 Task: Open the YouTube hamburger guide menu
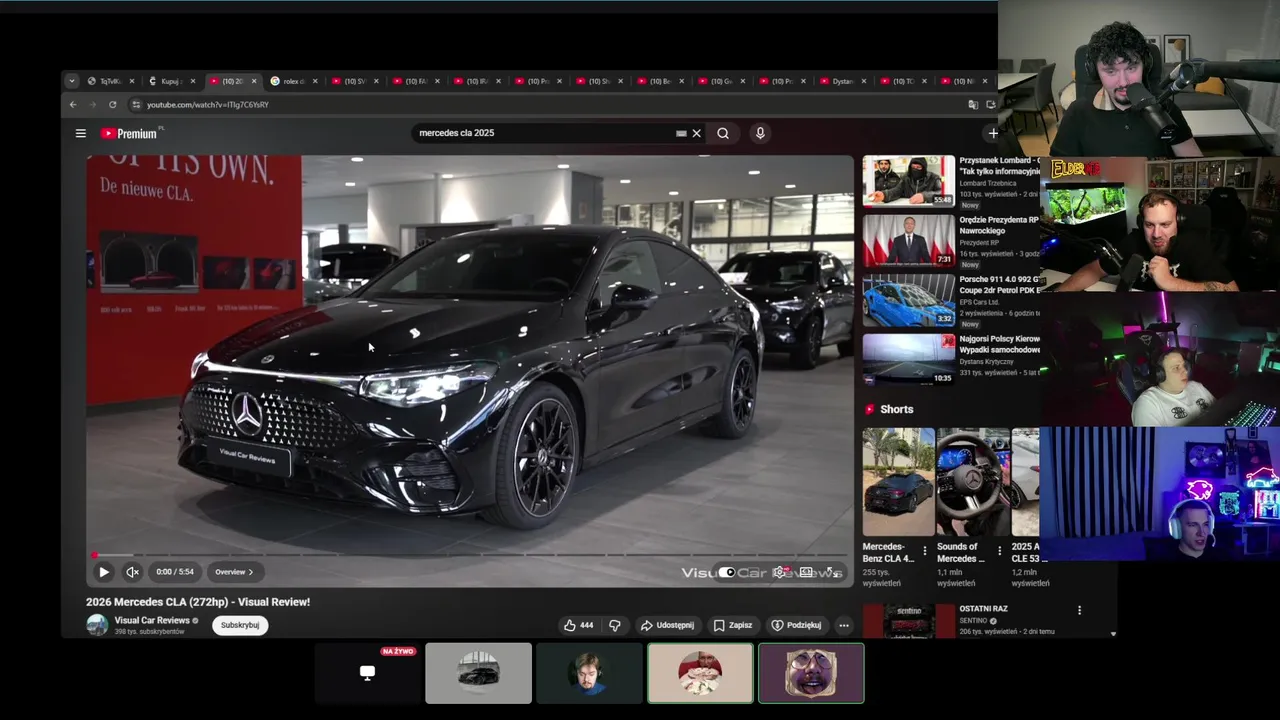point(81,133)
